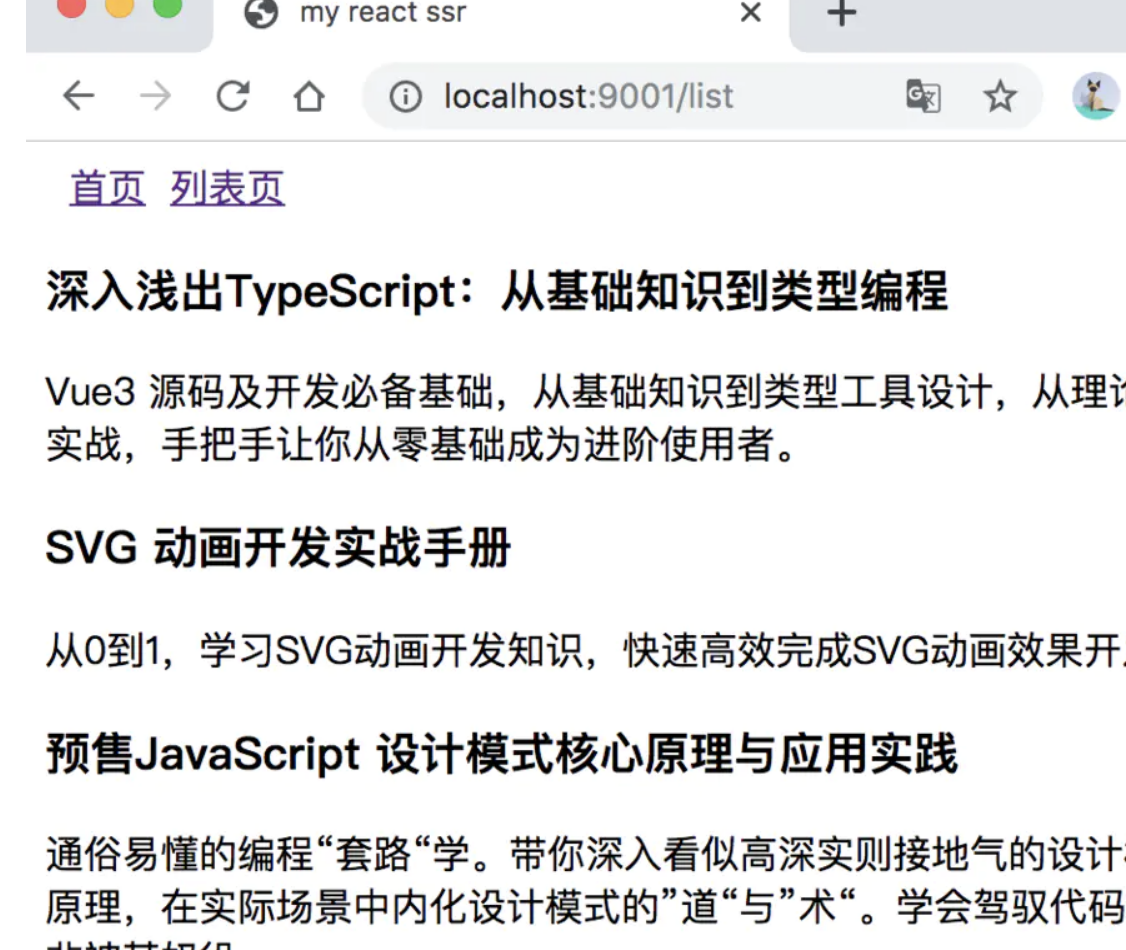Bookmark this page with the star
Image resolution: width=1126 pixels, height=950 pixels.
click(x=999, y=97)
